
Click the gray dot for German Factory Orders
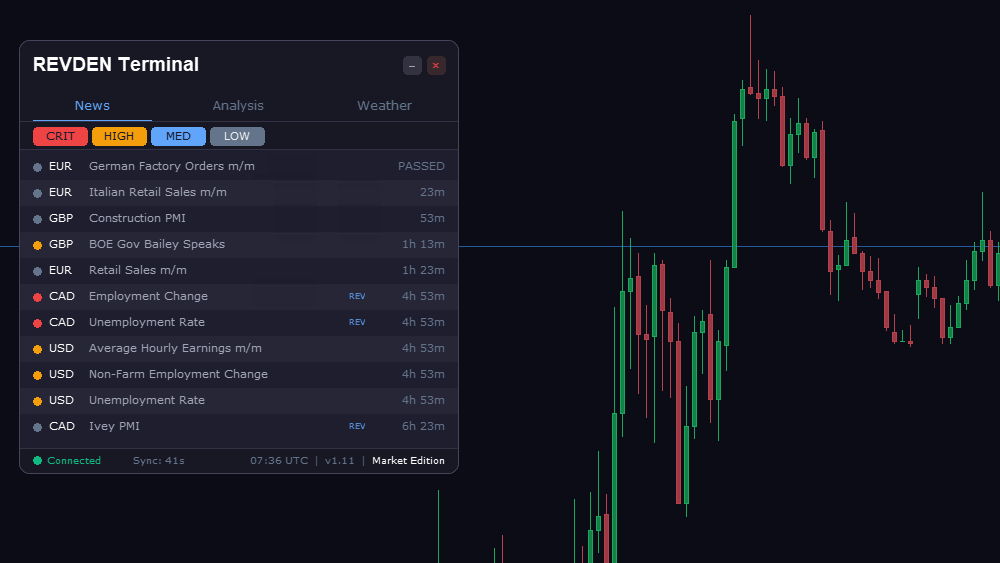pyautogui.click(x=38, y=167)
